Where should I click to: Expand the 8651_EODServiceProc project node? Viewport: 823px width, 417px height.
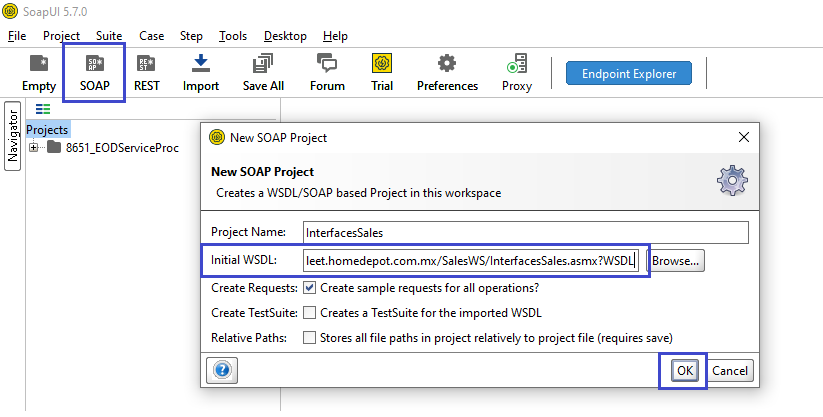click(34, 148)
